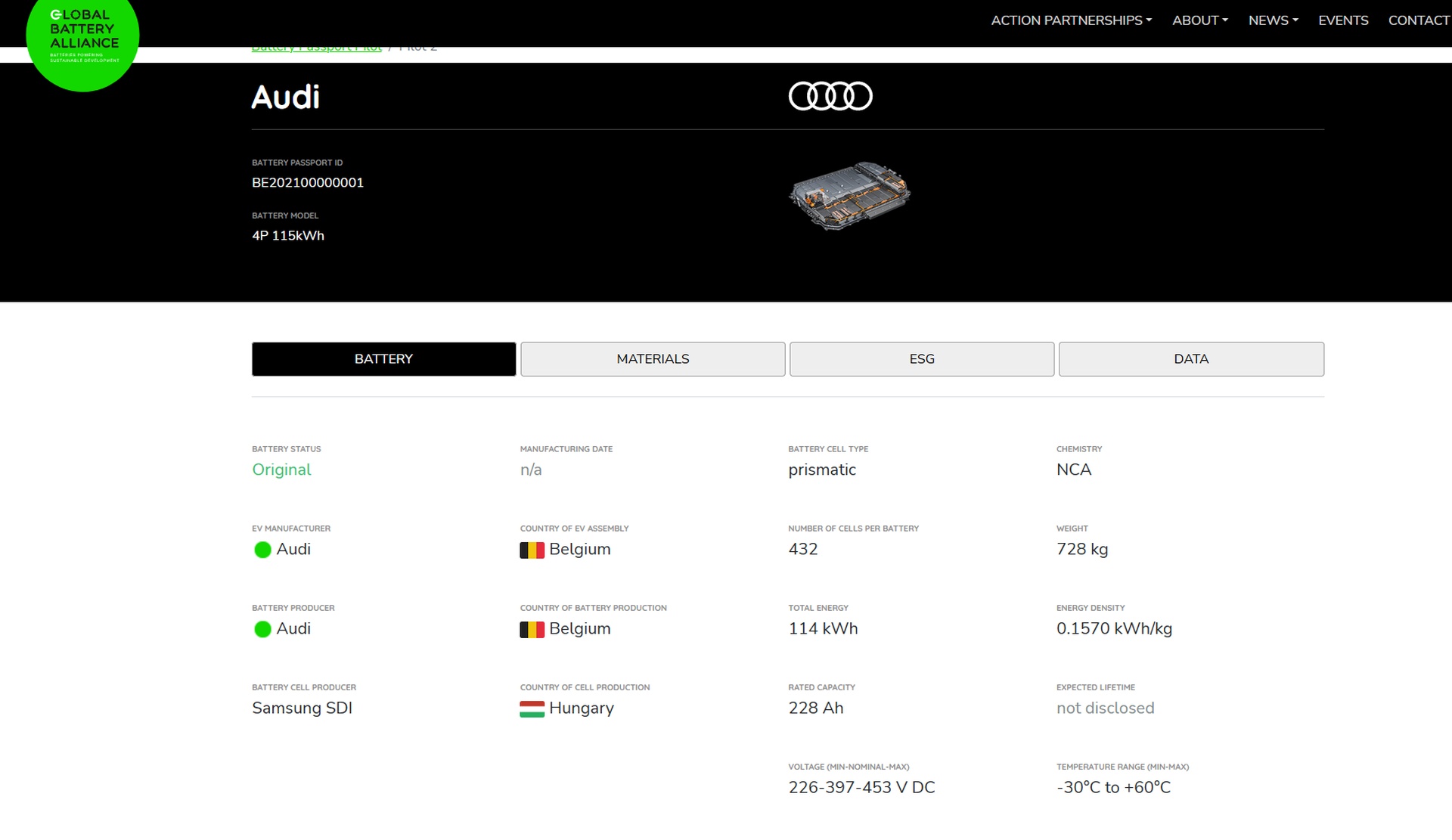This screenshot has height=840, width=1452.
Task: Click the Audi page heading
Action: (x=286, y=97)
